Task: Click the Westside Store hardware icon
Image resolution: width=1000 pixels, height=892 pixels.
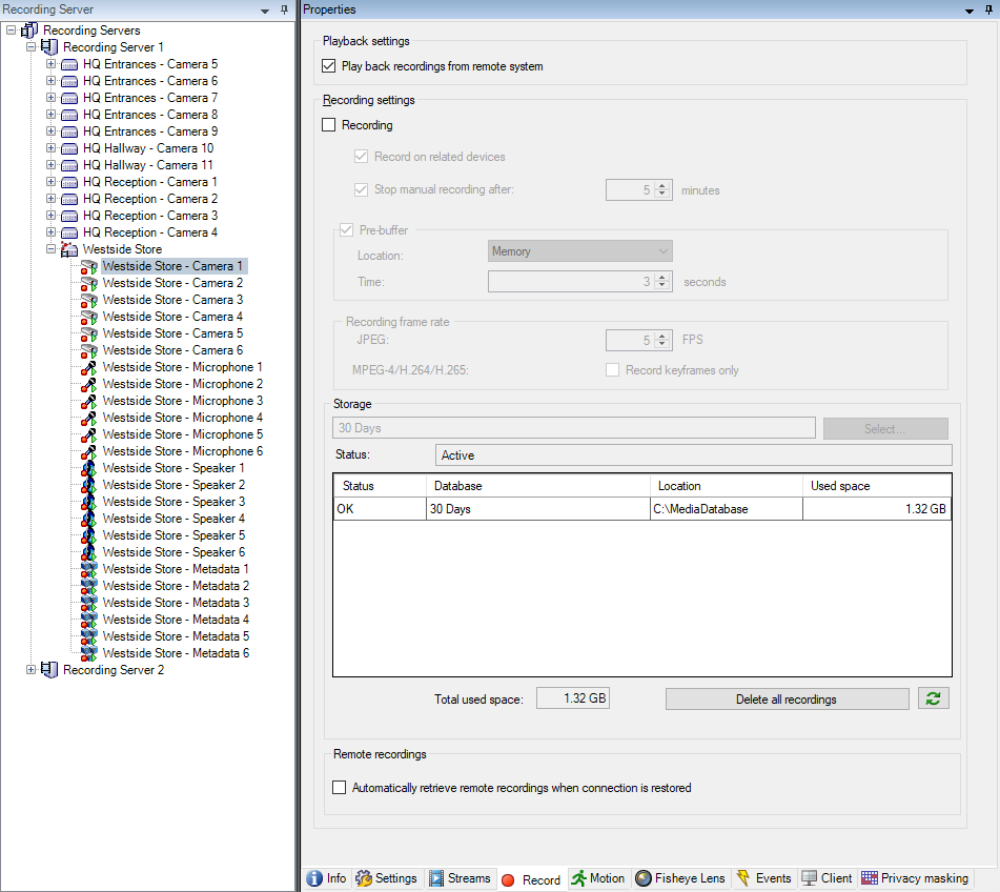Action: [70, 249]
